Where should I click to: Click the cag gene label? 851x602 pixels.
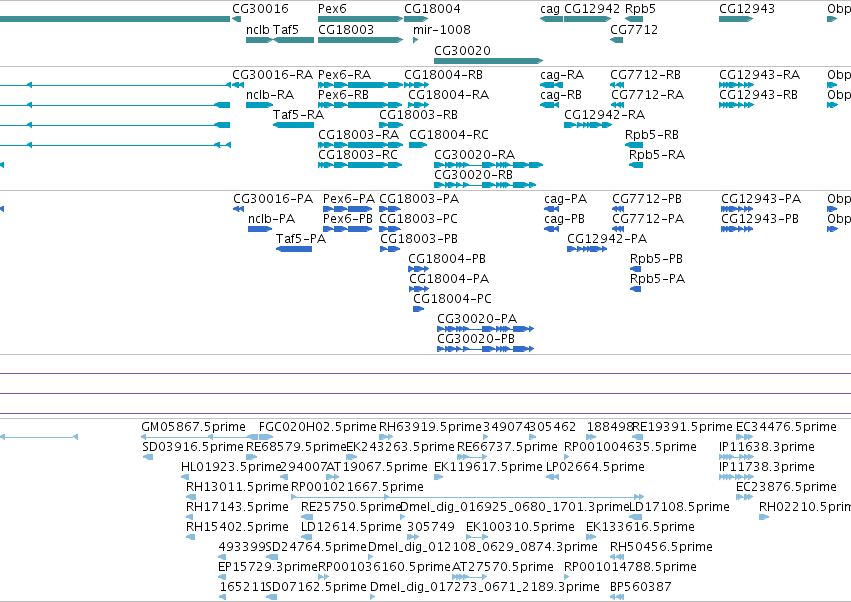550,9
